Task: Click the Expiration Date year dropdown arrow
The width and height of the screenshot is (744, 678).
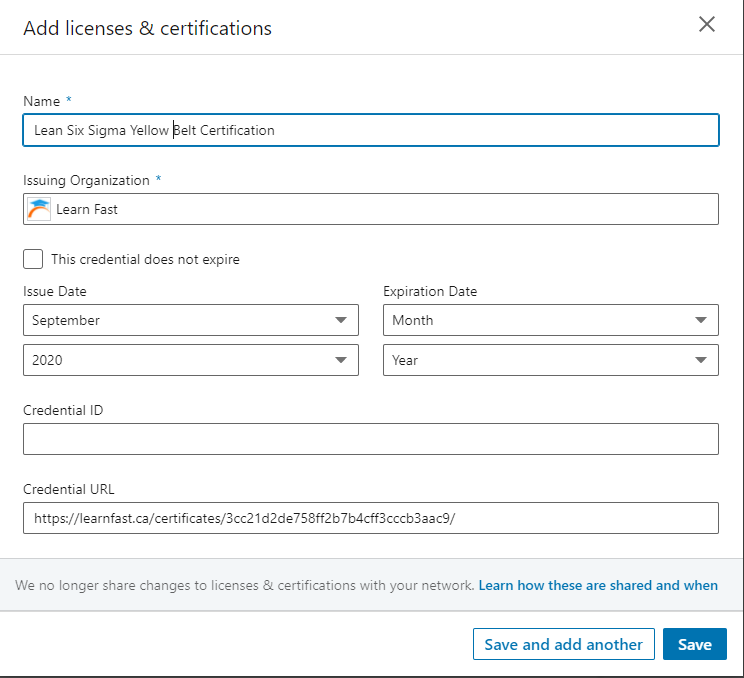Action: coord(700,361)
